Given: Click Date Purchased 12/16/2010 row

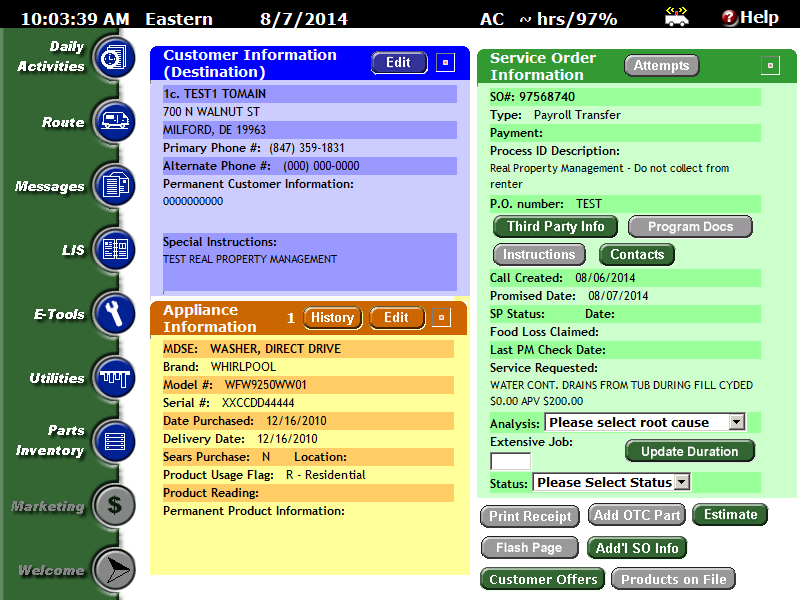Looking at the screenshot, I should [308, 421].
